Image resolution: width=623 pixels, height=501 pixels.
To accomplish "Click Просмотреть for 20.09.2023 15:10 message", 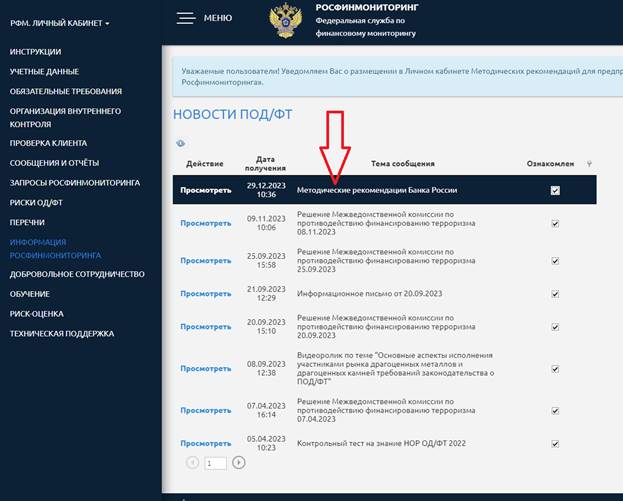I will (x=206, y=327).
